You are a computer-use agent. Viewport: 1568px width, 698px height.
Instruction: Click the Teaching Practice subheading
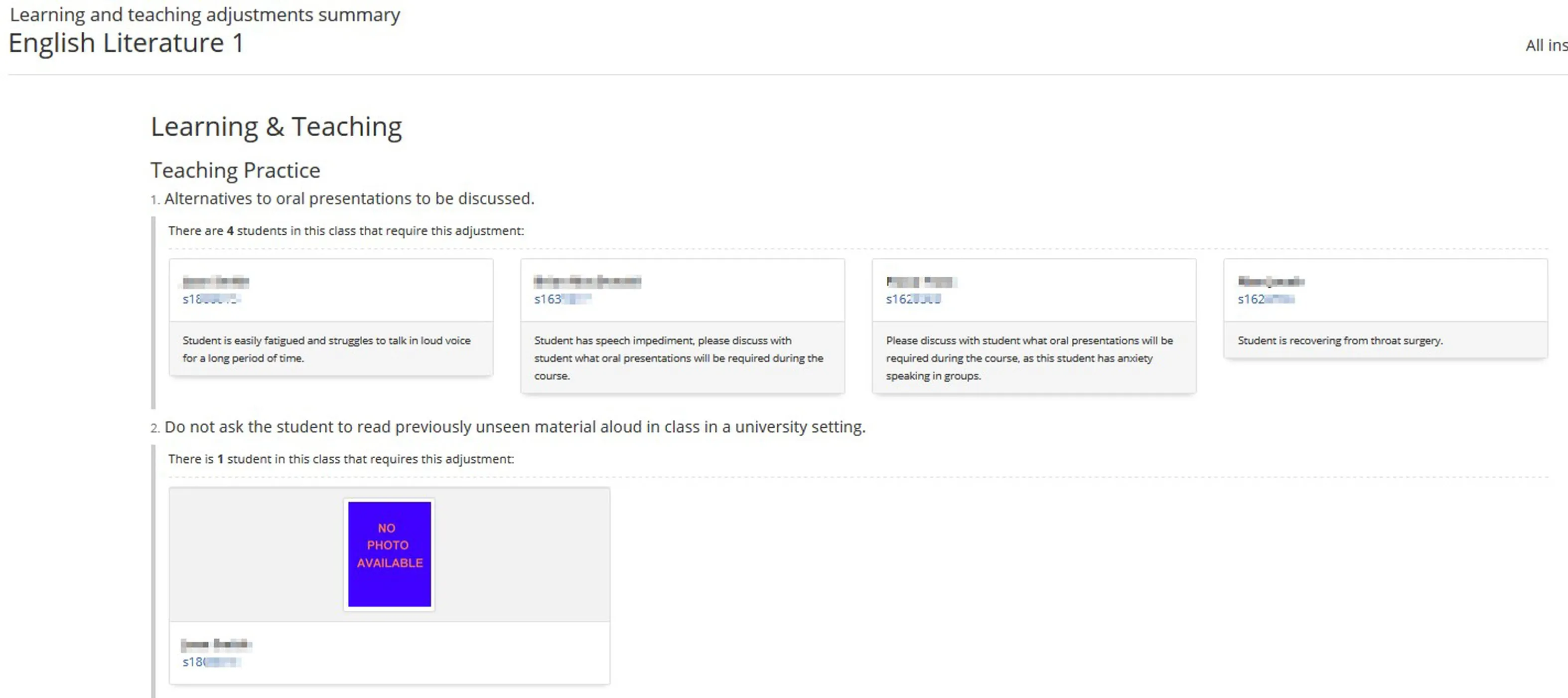tap(235, 171)
